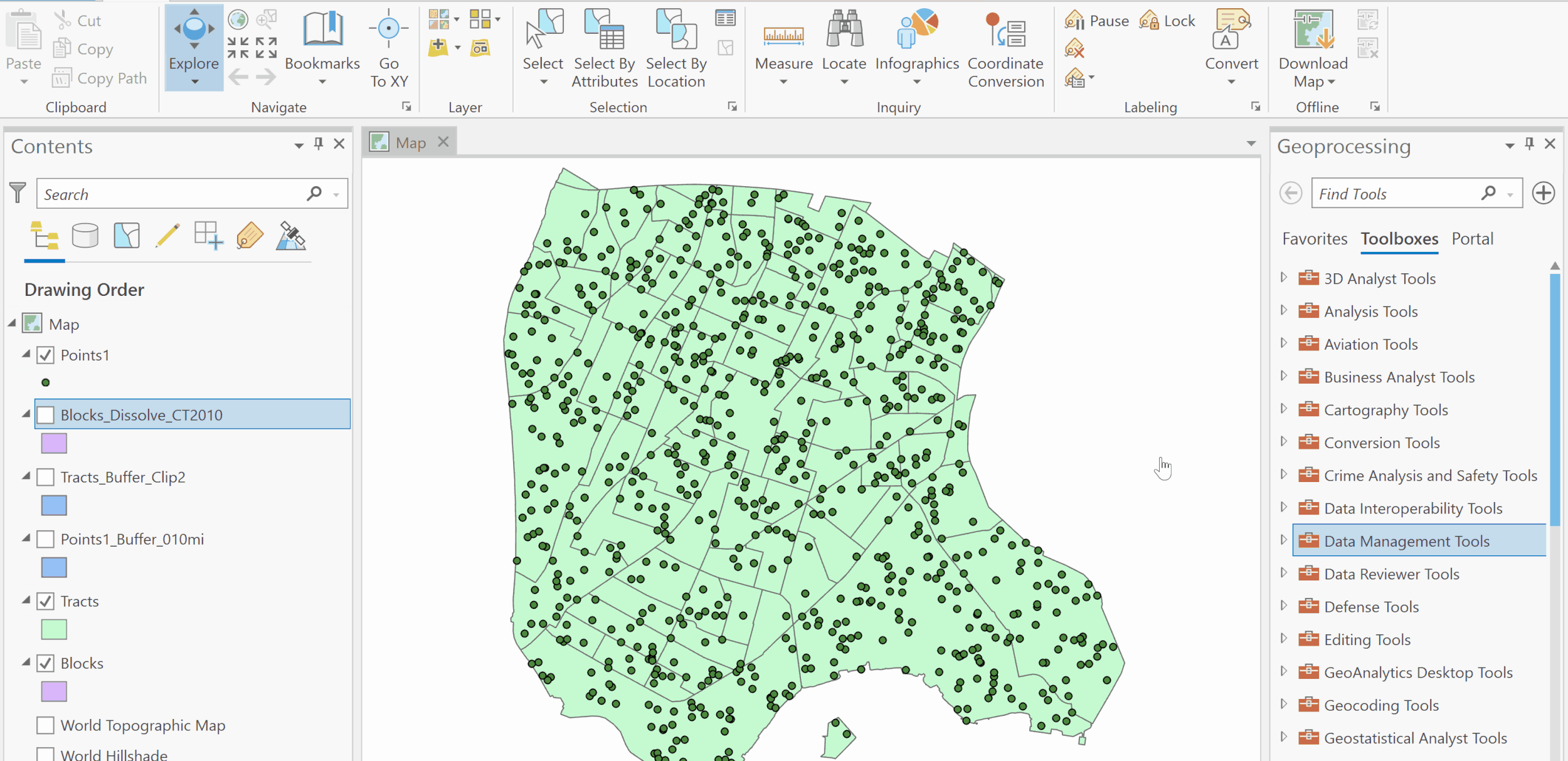Uncheck the Tracts layer checkbox

[x=45, y=601]
